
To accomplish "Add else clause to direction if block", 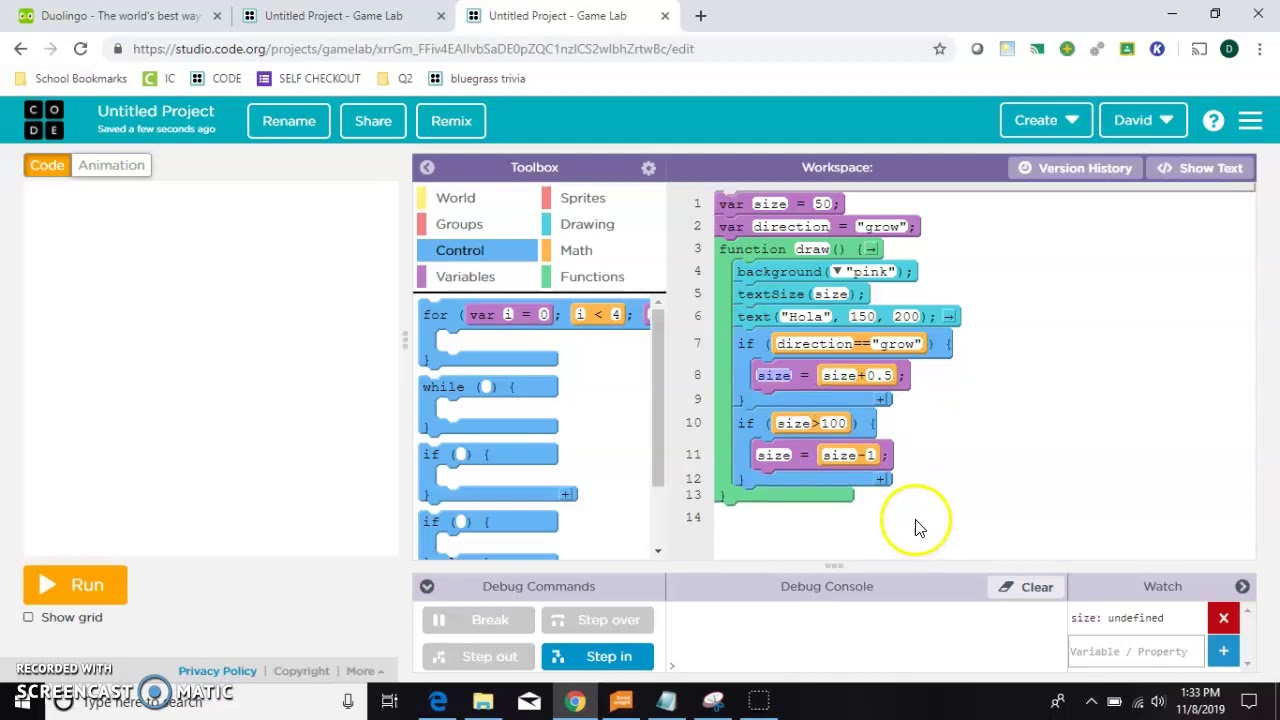I will coord(881,399).
